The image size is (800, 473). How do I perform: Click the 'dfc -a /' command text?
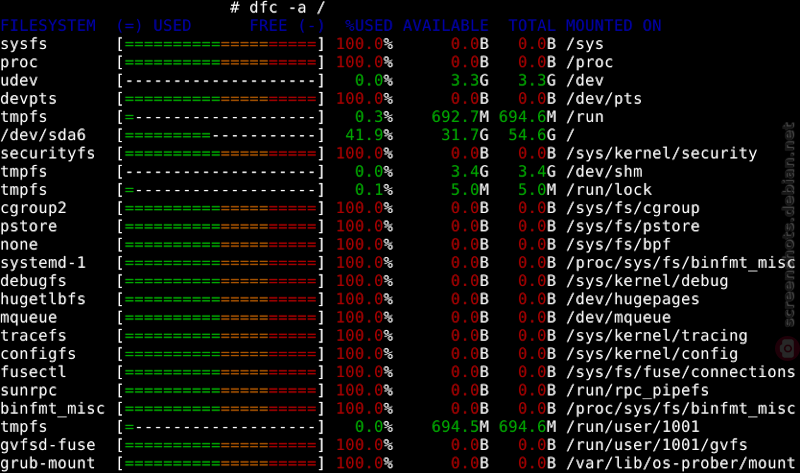coord(287,8)
